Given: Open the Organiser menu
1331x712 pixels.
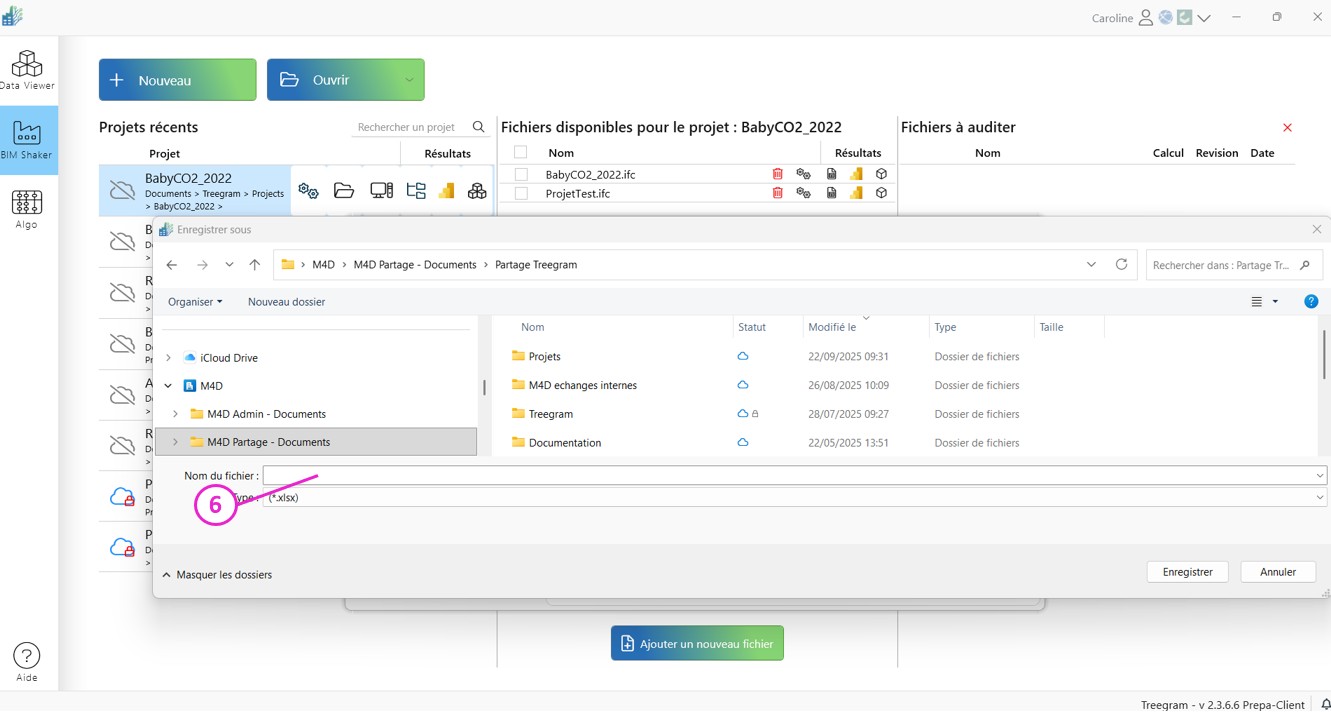Looking at the screenshot, I should (x=195, y=302).
